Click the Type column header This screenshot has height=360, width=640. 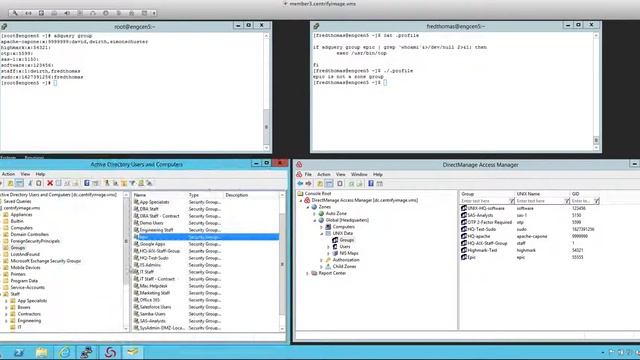pyautogui.click(x=205, y=195)
